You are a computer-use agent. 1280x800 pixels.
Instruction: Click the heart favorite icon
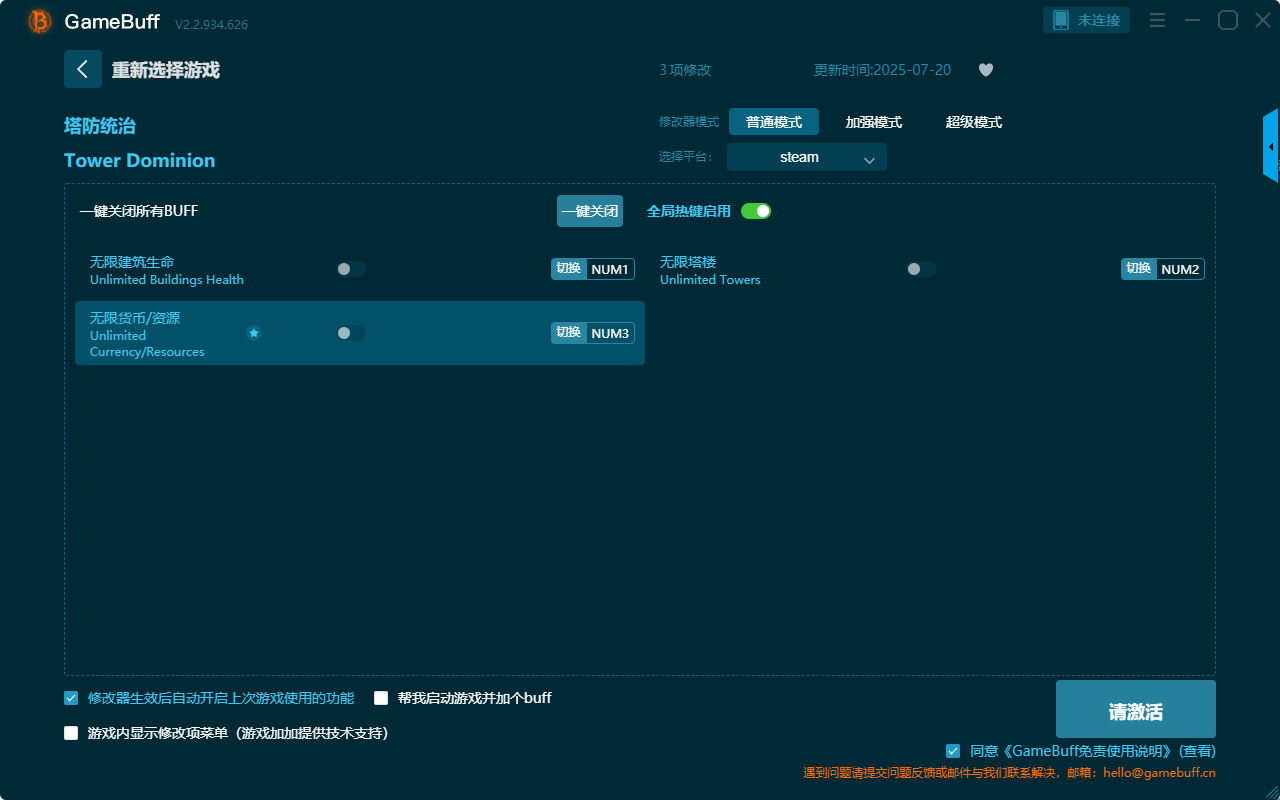pos(985,70)
